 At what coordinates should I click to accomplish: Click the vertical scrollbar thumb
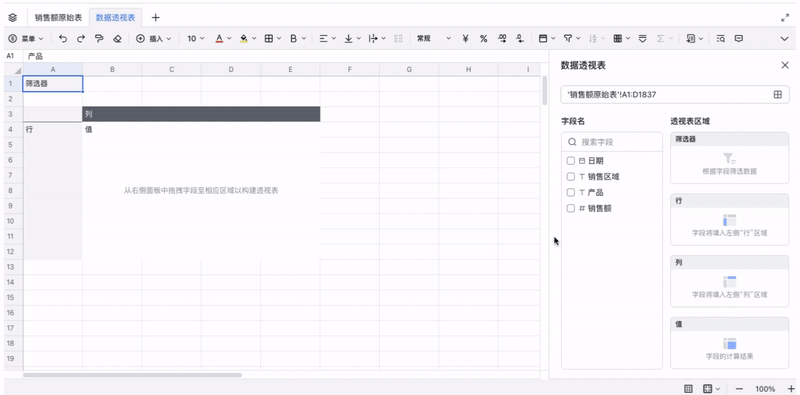[x=544, y=90]
